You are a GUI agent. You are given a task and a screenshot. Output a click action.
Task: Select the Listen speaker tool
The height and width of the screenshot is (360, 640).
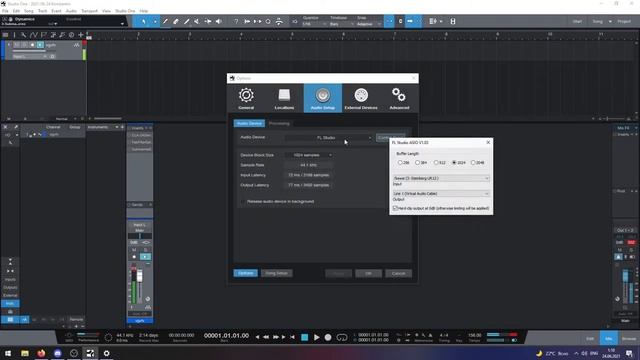click(x=219, y=21)
